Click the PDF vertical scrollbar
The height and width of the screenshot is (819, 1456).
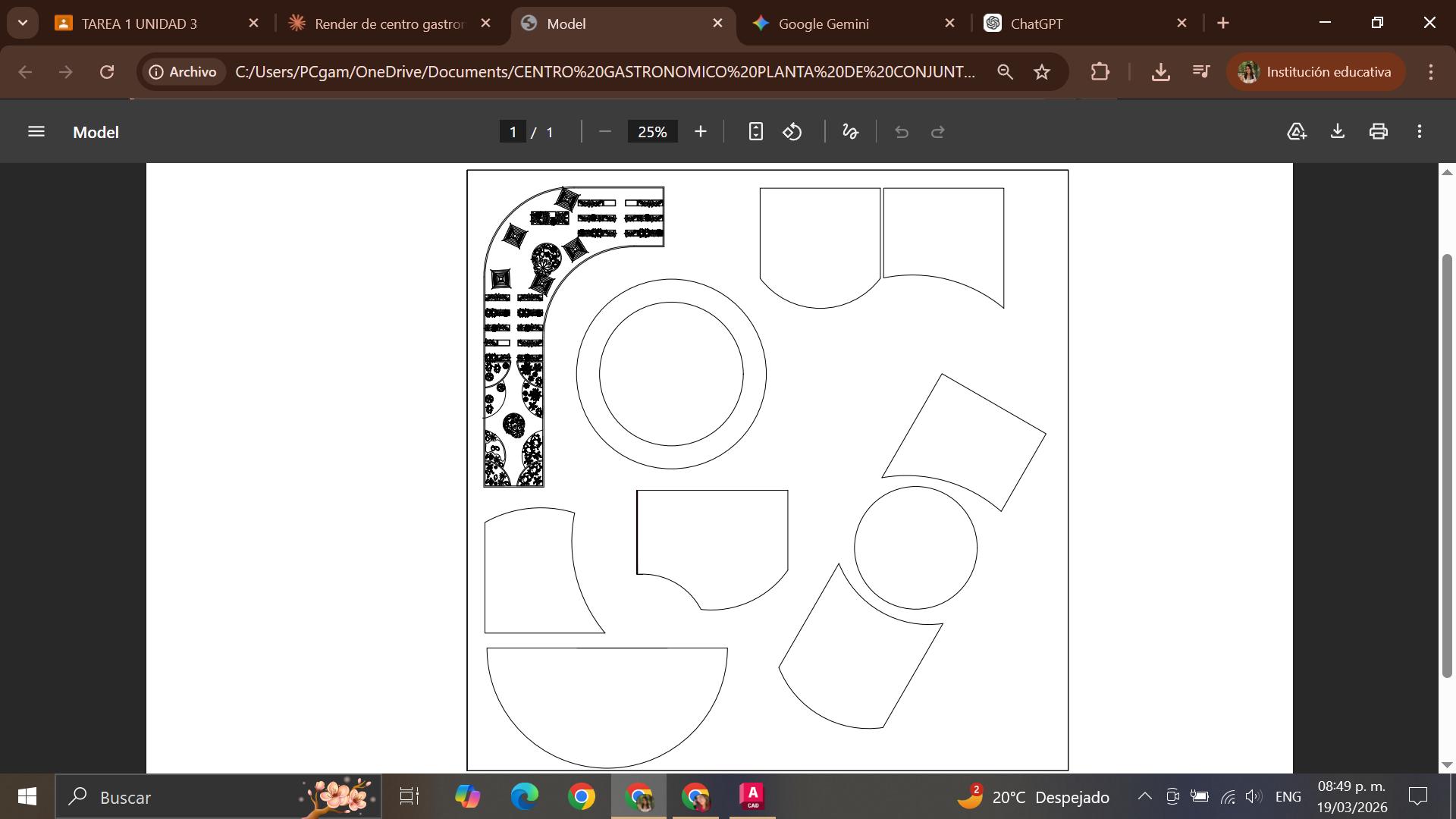(x=1446, y=466)
